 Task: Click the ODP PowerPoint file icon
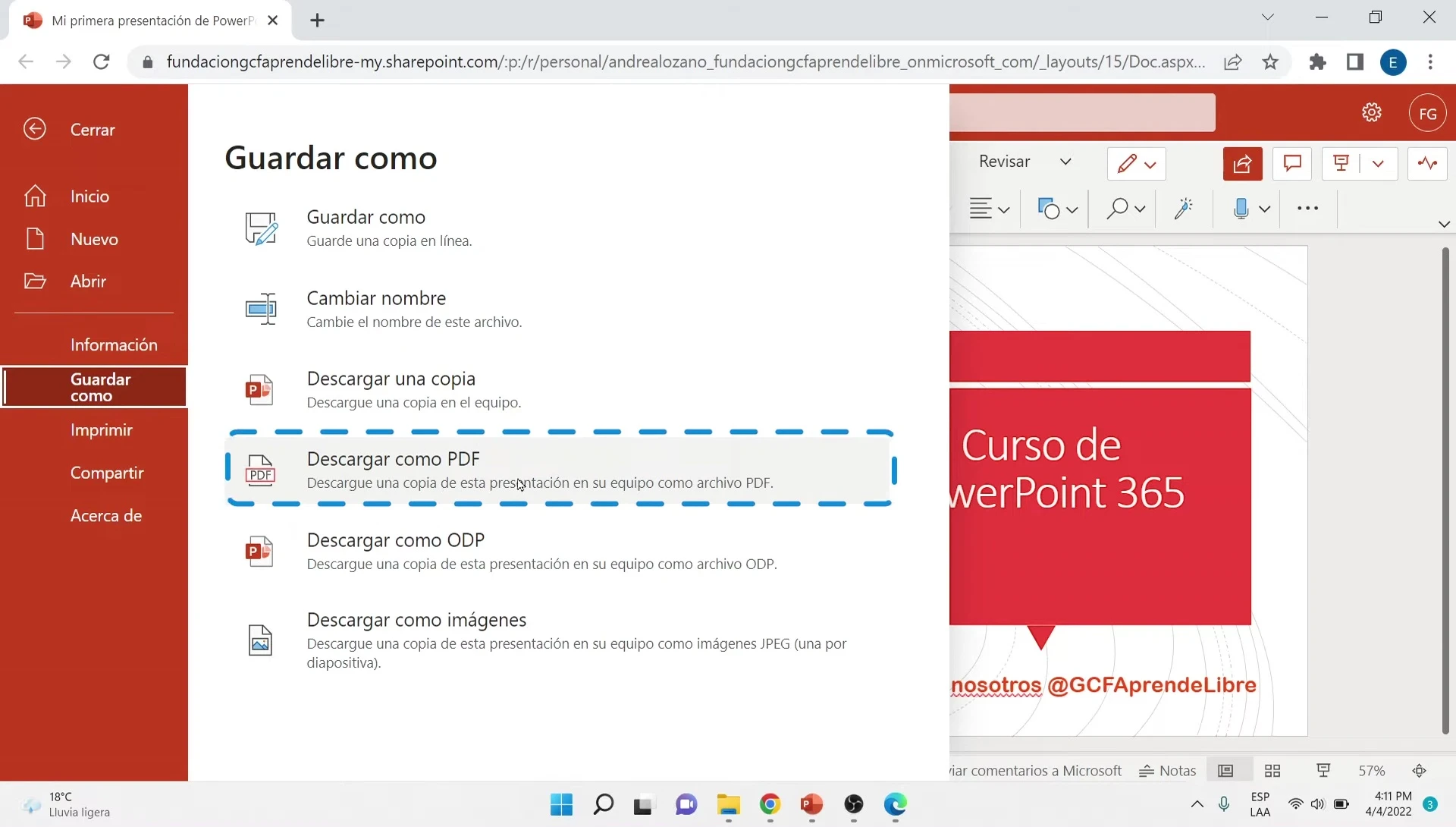[x=259, y=552]
